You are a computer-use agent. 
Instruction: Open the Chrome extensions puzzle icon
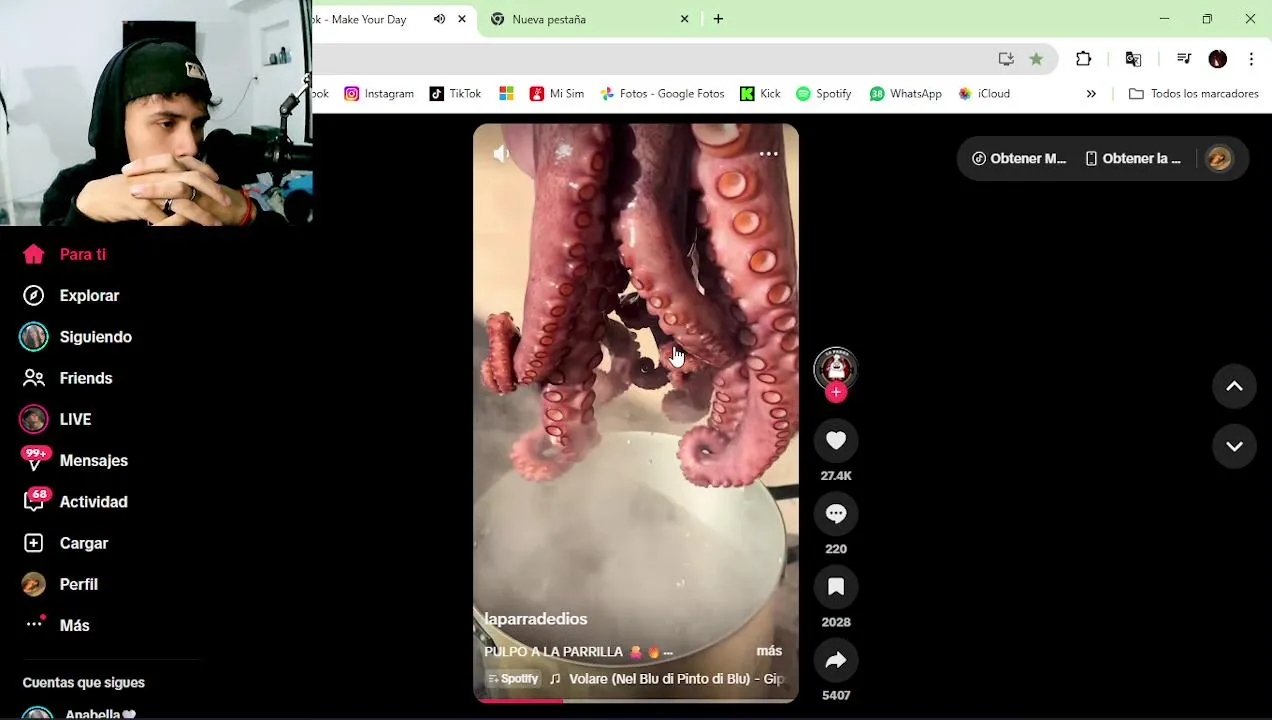[1084, 59]
